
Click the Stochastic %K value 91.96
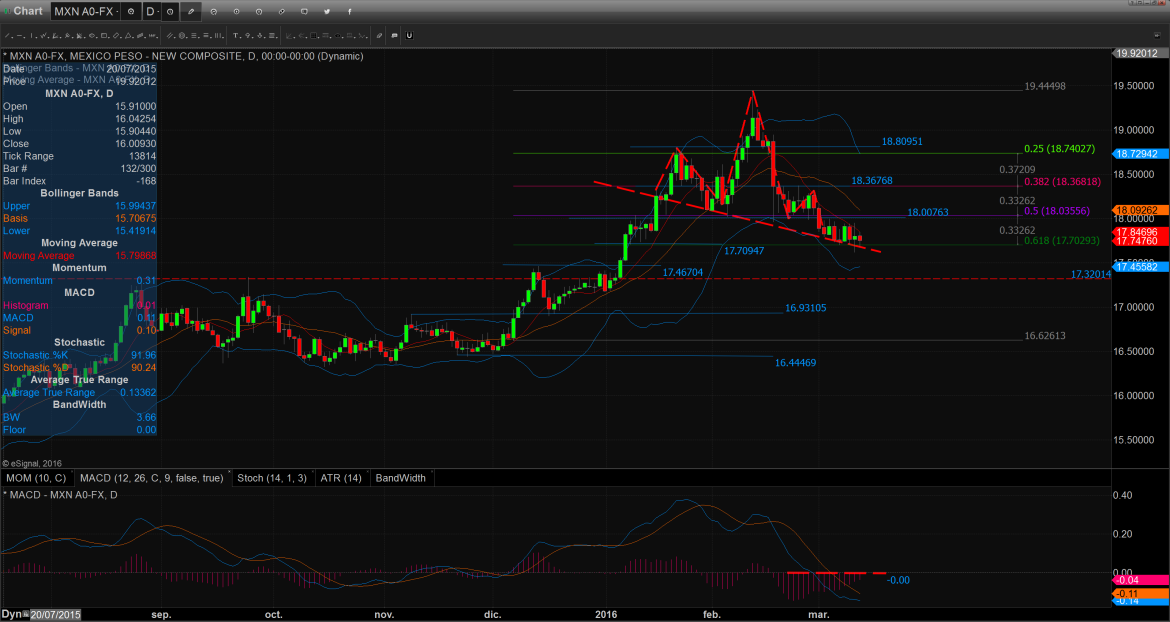click(143, 355)
